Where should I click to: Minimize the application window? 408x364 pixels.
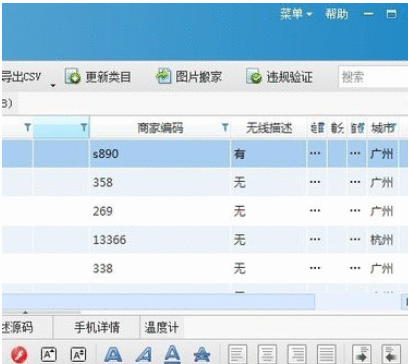(x=368, y=14)
